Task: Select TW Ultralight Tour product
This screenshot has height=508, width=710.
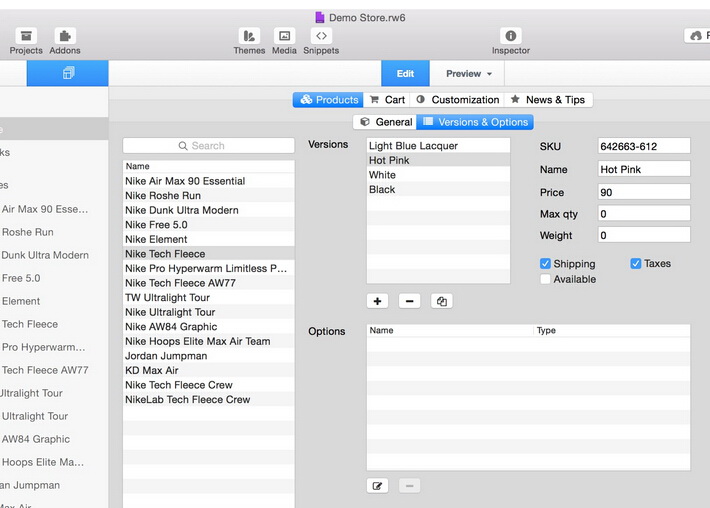Action: click(x=208, y=297)
